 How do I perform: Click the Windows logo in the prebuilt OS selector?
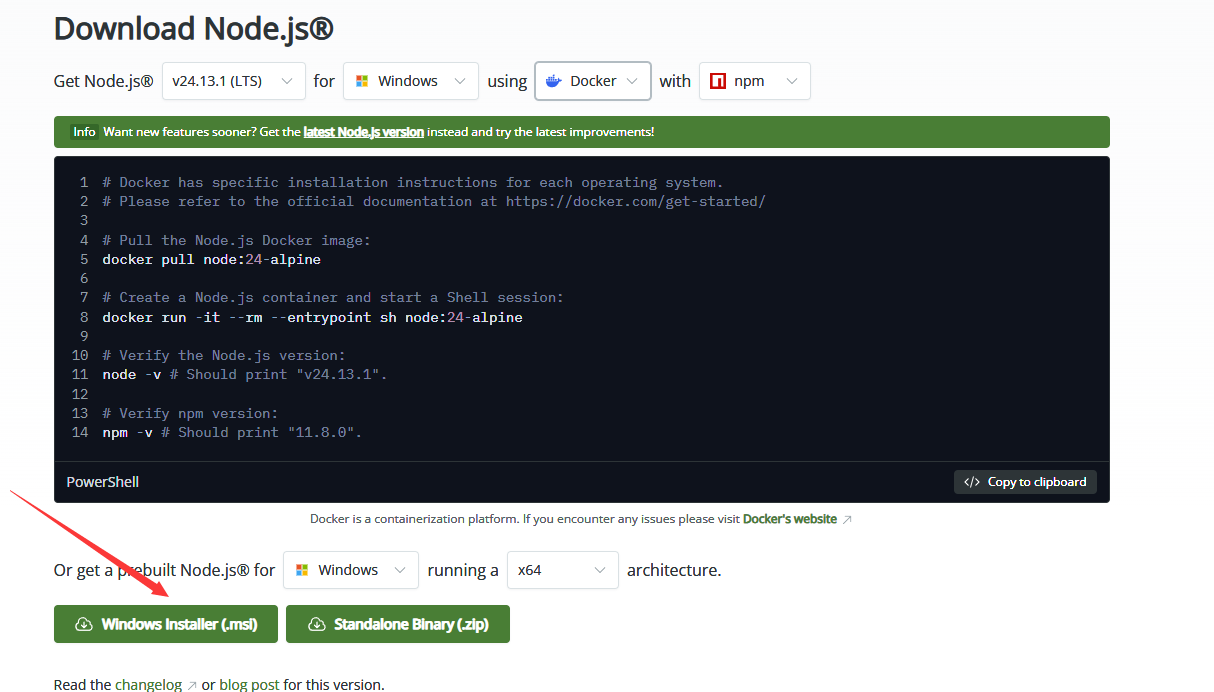click(x=302, y=570)
